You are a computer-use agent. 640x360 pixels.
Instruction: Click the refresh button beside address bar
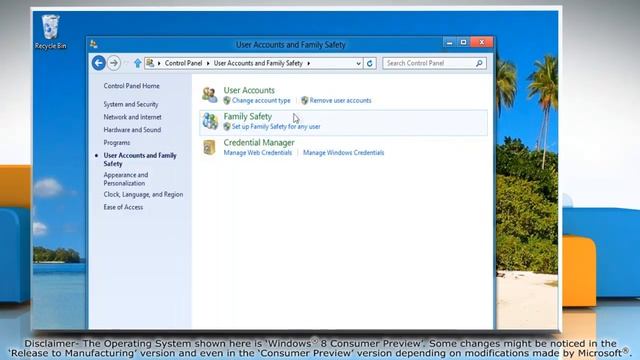click(x=370, y=63)
